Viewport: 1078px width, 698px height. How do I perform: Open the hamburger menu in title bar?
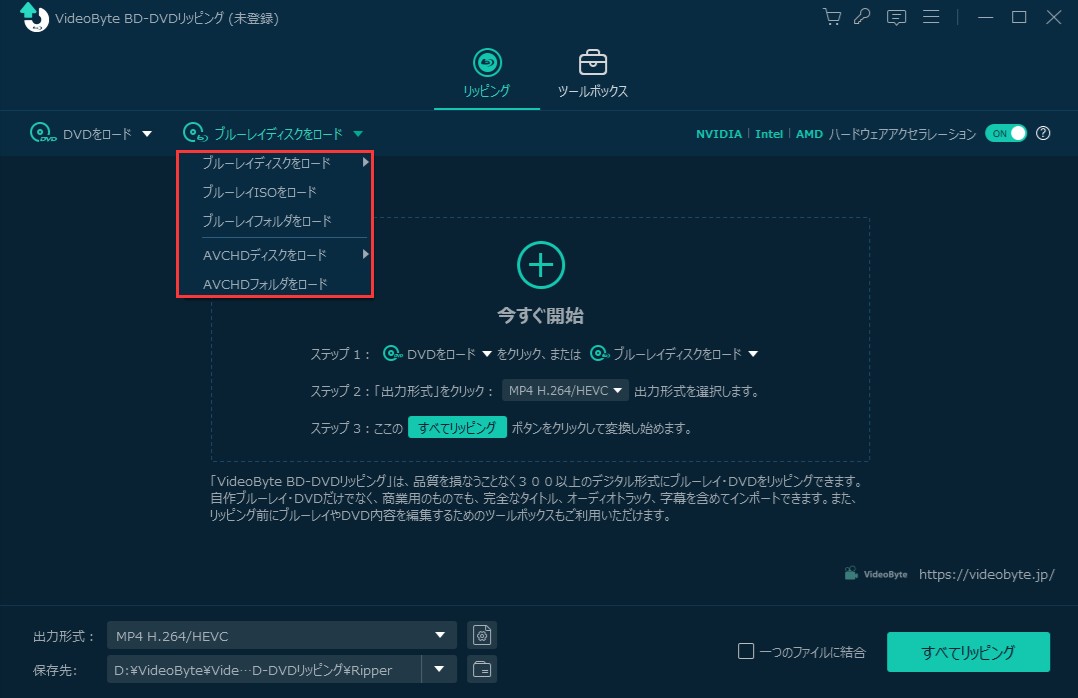click(x=931, y=17)
